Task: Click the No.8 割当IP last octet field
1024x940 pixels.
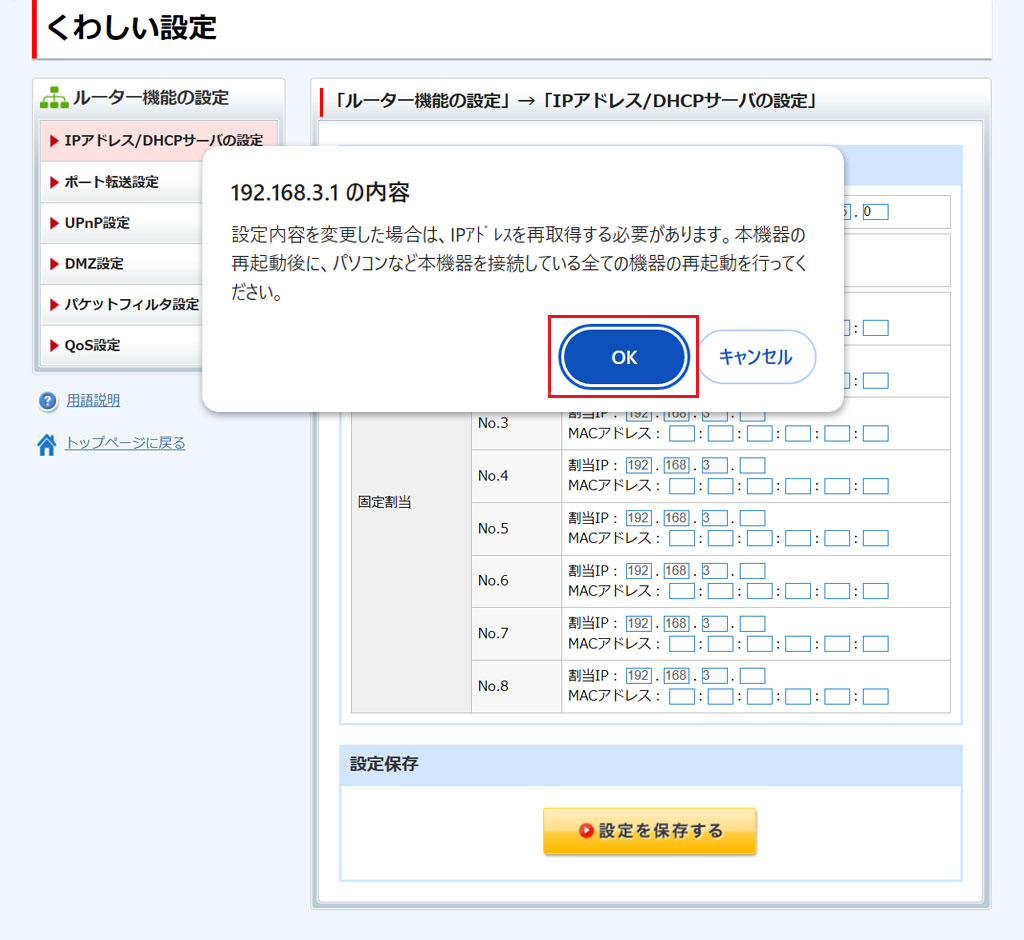Action: [752, 676]
